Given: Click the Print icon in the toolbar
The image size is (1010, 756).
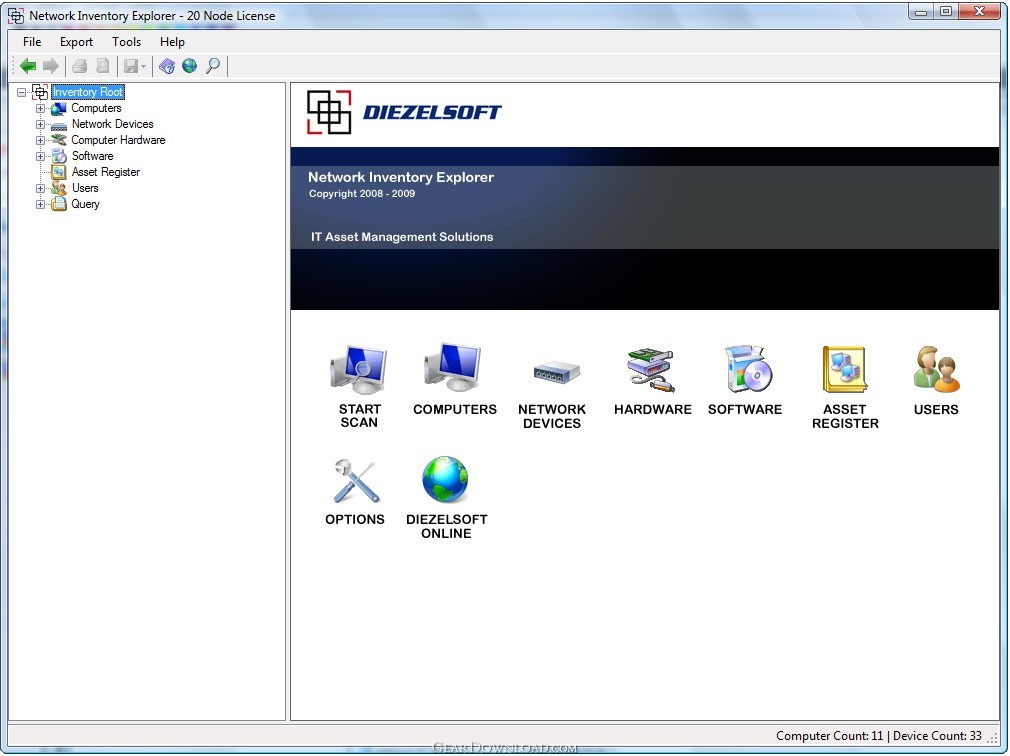Looking at the screenshot, I should 79,66.
